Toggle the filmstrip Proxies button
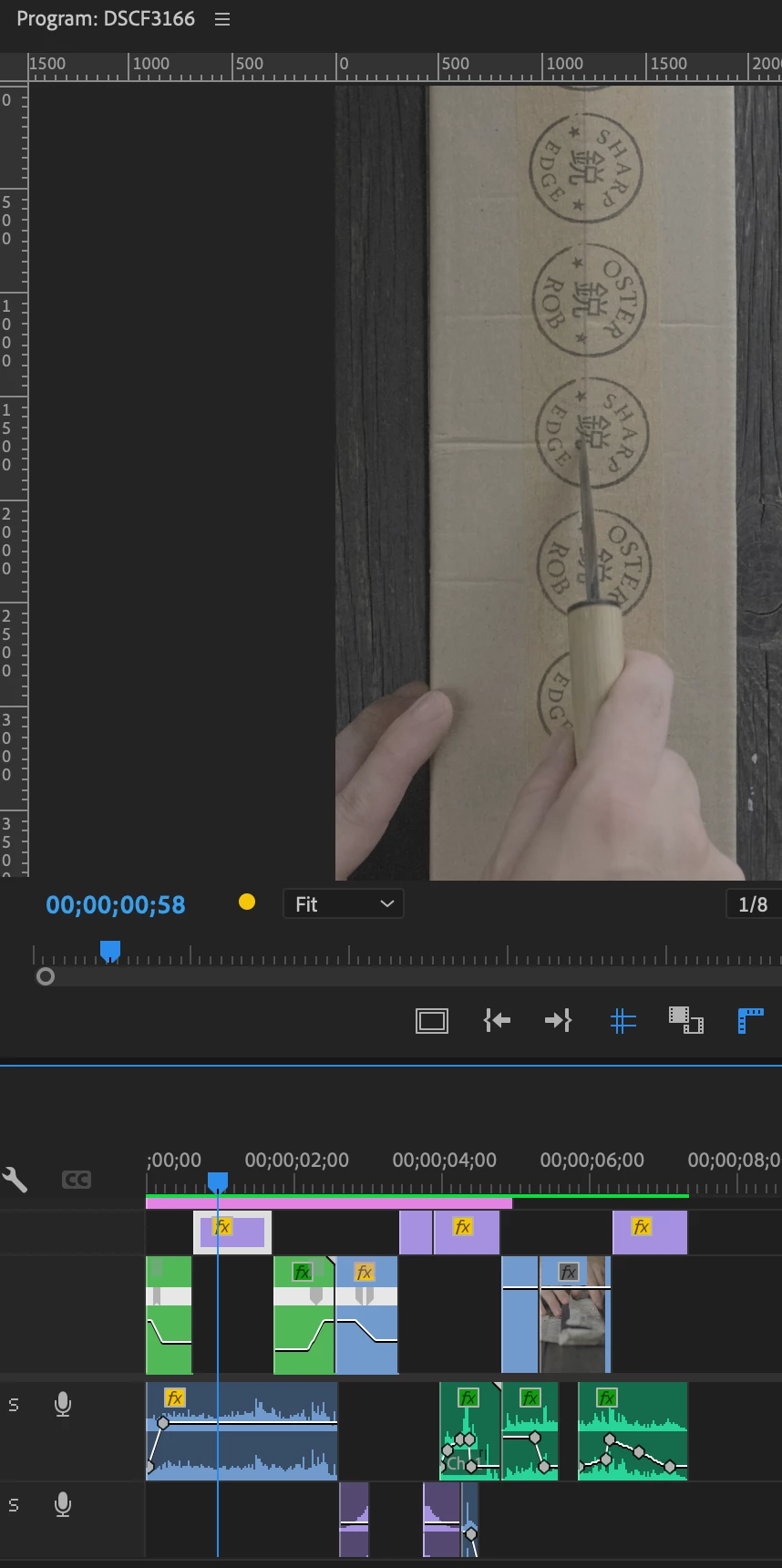Screen dimensions: 782x1568 (686, 1020)
